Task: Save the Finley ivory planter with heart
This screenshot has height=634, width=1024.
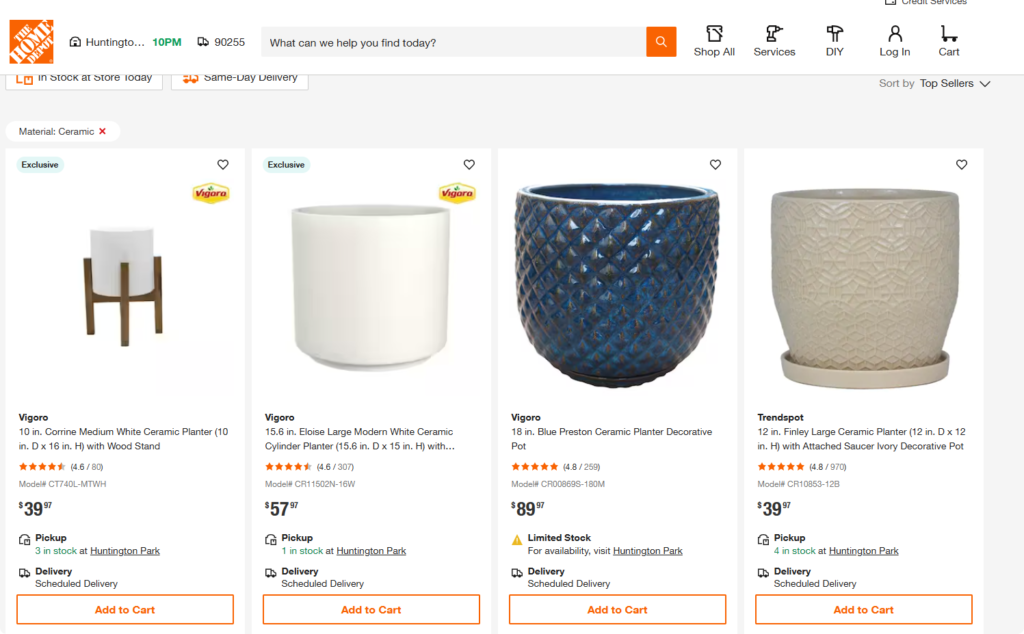Action: click(x=961, y=165)
